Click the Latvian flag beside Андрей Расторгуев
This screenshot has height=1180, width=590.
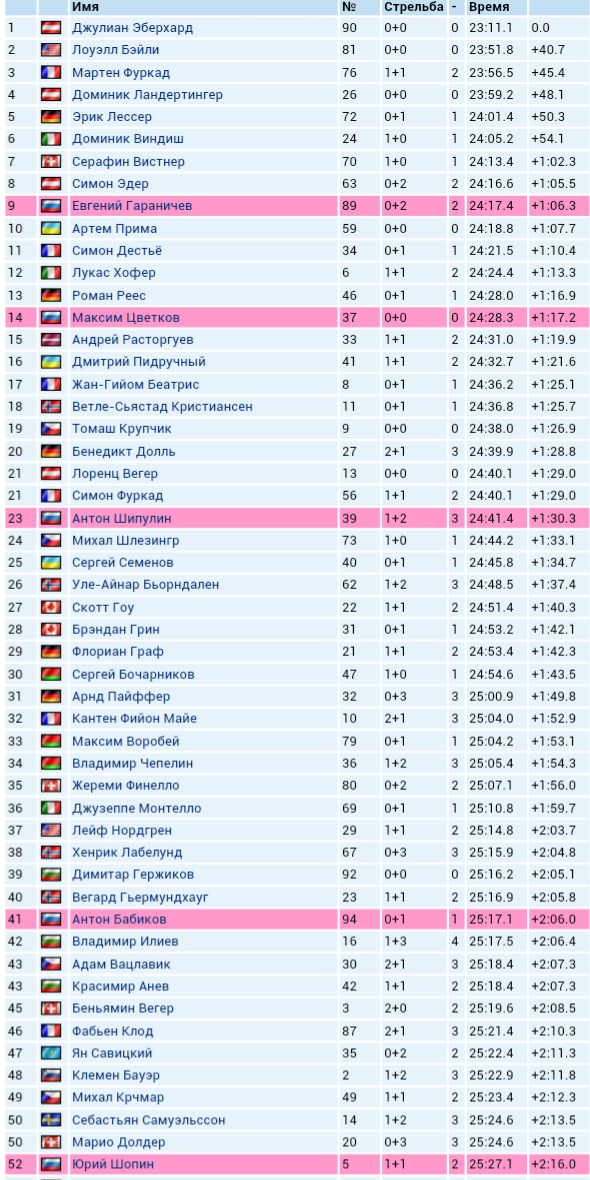51,340
